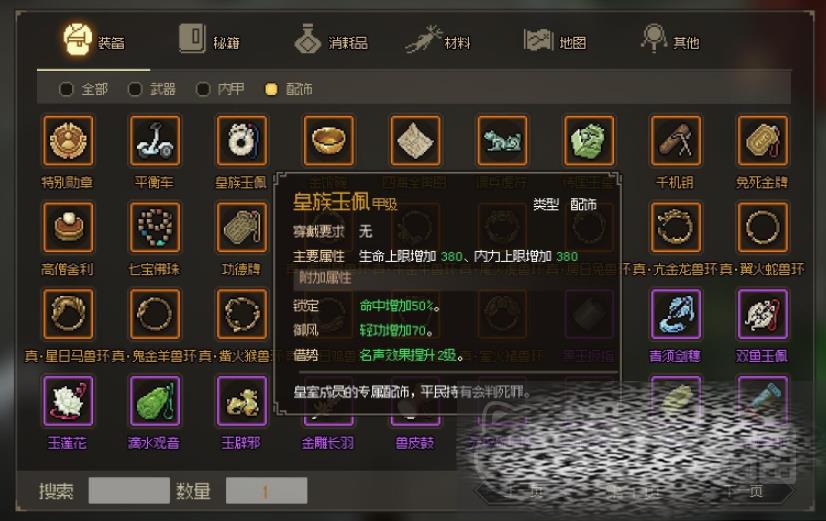Select the 双鱼玉佩 double fish pendant
The height and width of the screenshot is (521, 826).
(x=762, y=314)
